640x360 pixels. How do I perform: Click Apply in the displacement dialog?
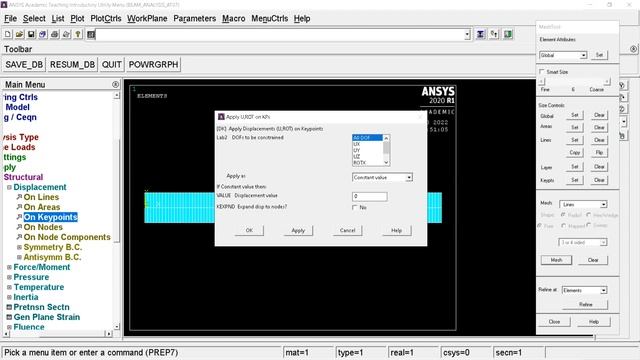(x=298, y=230)
